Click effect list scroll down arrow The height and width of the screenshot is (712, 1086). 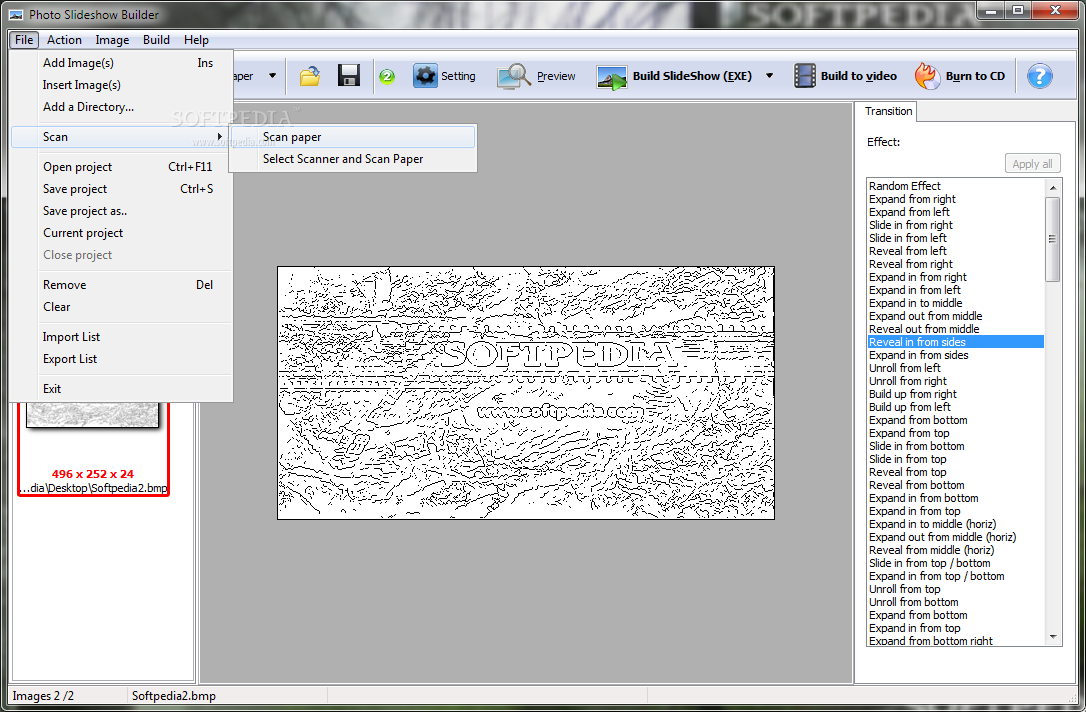point(1053,637)
